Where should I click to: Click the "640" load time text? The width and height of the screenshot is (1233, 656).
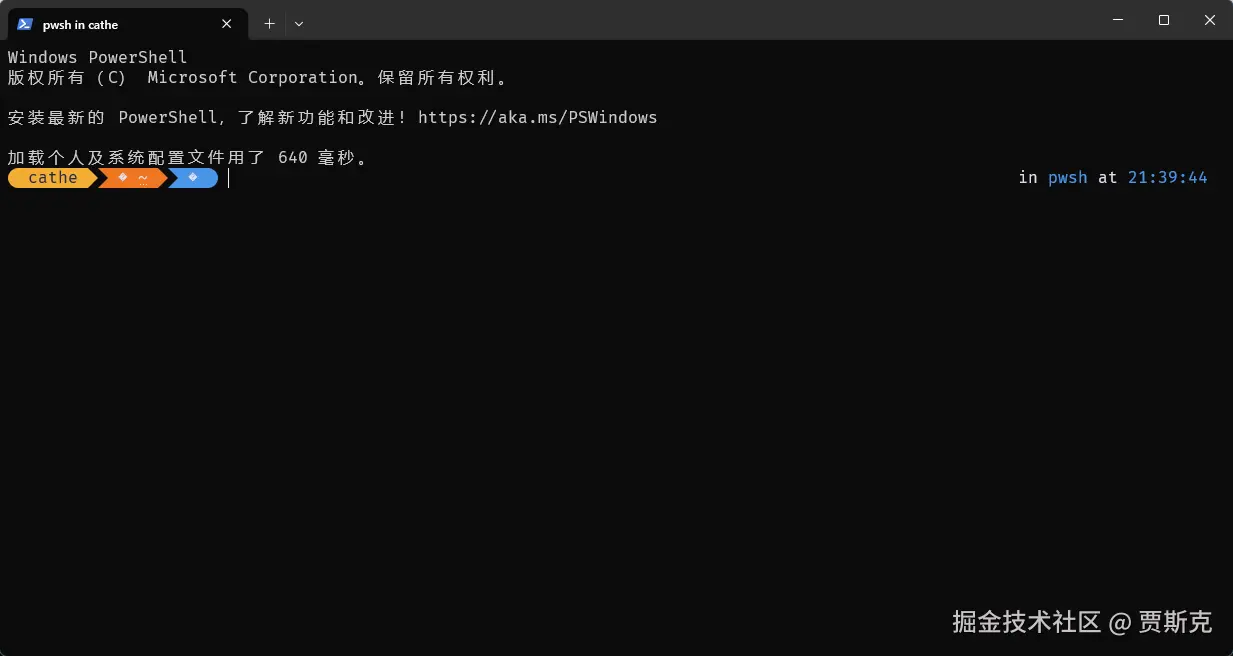[x=293, y=158]
